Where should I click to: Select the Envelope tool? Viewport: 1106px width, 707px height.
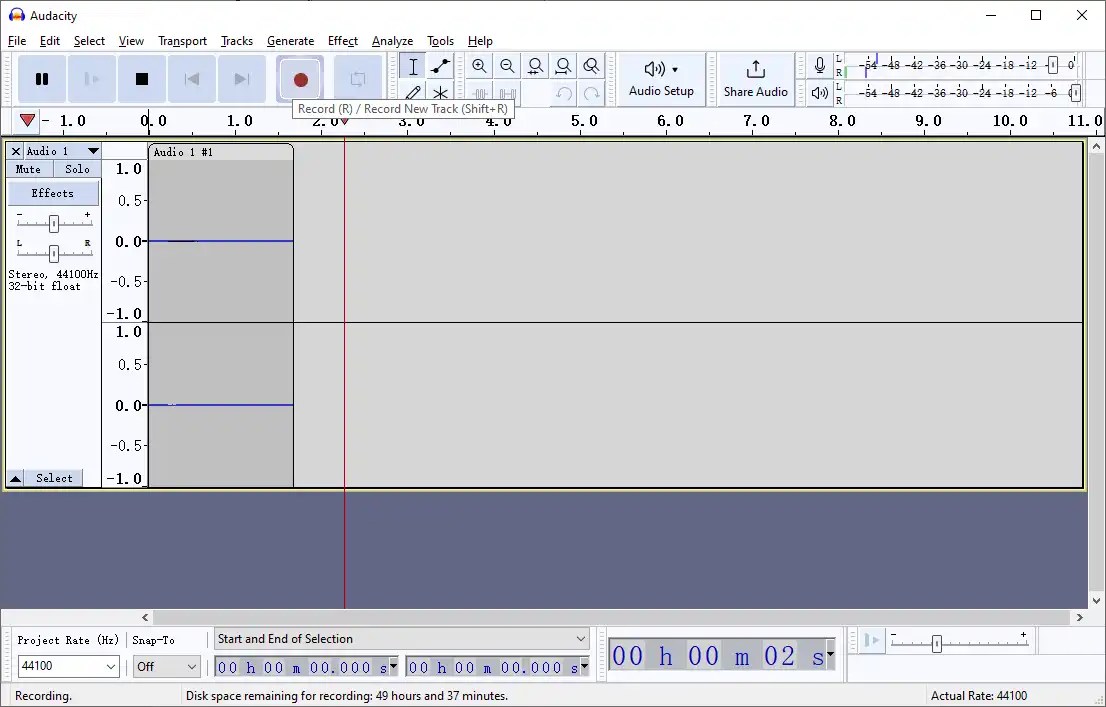(x=441, y=66)
